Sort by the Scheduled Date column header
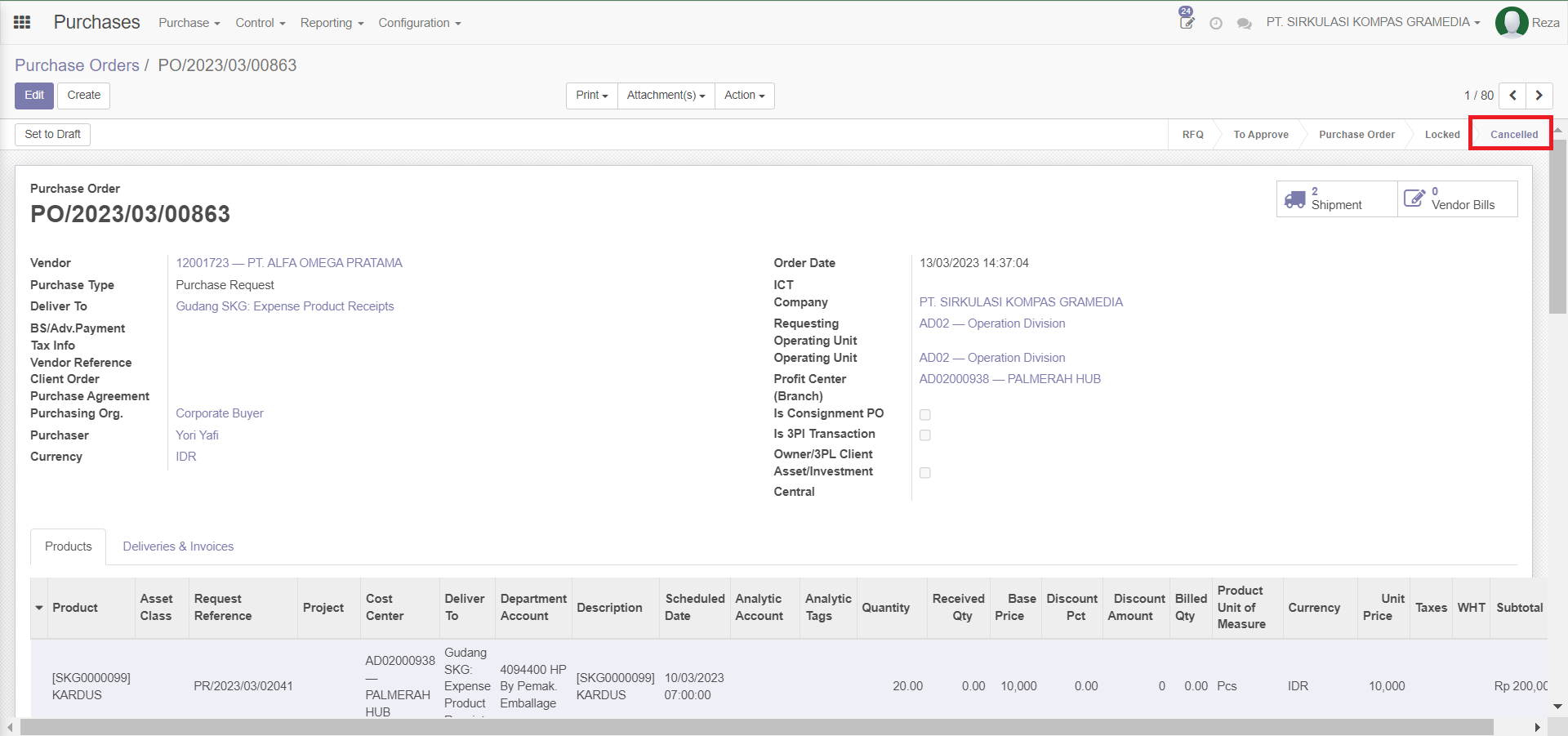This screenshot has width=1568, height=736. tap(694, 608)
